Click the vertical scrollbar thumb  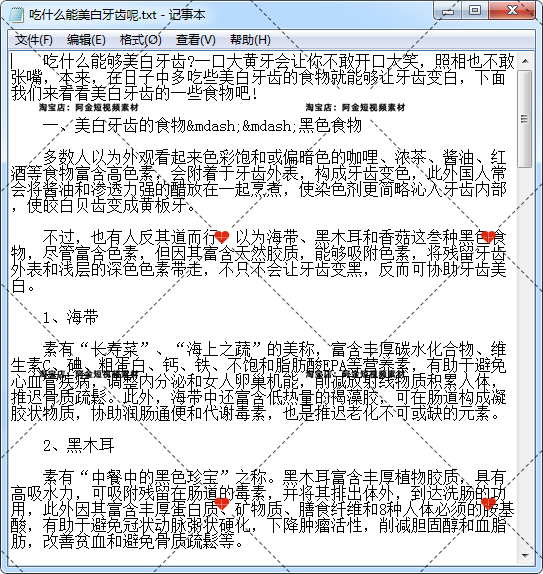click(525, 119)
